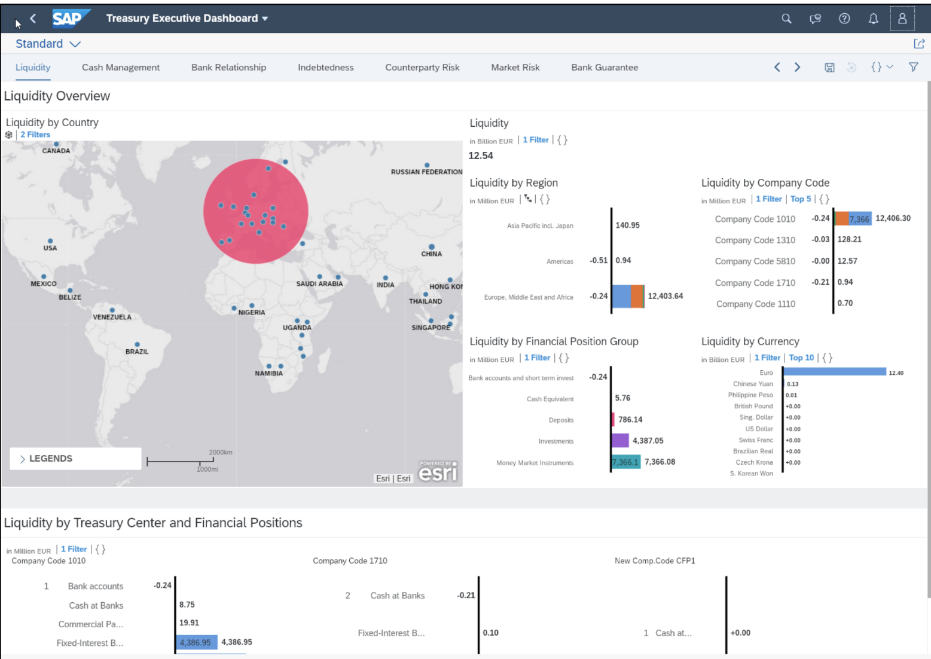This screenshot has width=931, height=659.
Task: Expand the Standard variant dropdown
Action: pyautogui.click(x=74, y=44)
